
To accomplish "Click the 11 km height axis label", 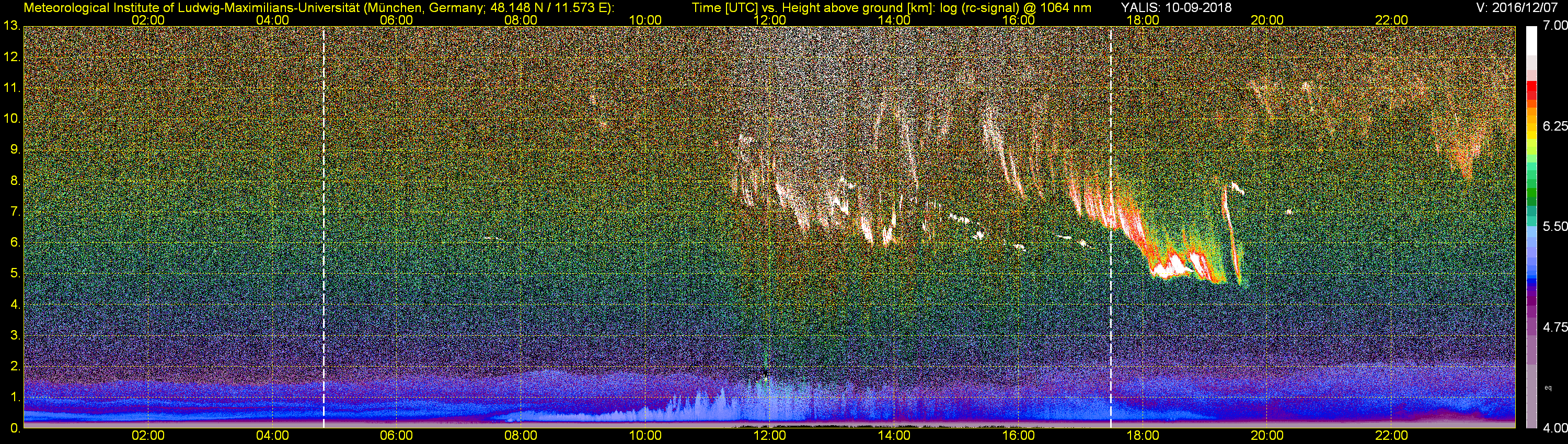I will tap(11, 88).
